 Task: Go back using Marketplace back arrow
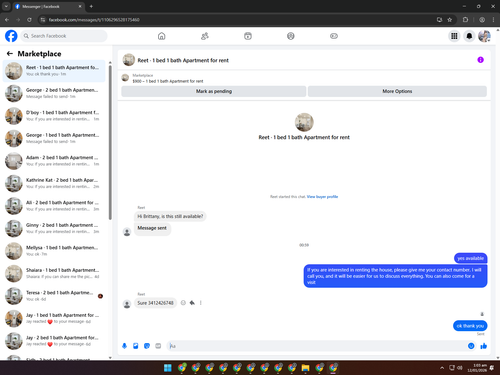click(10, 54)
